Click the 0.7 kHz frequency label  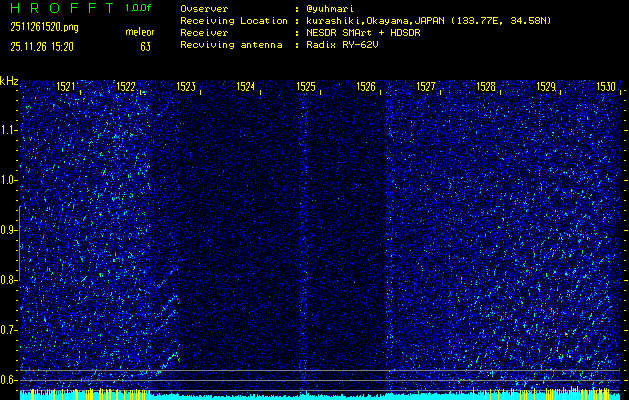click(7, 330)
